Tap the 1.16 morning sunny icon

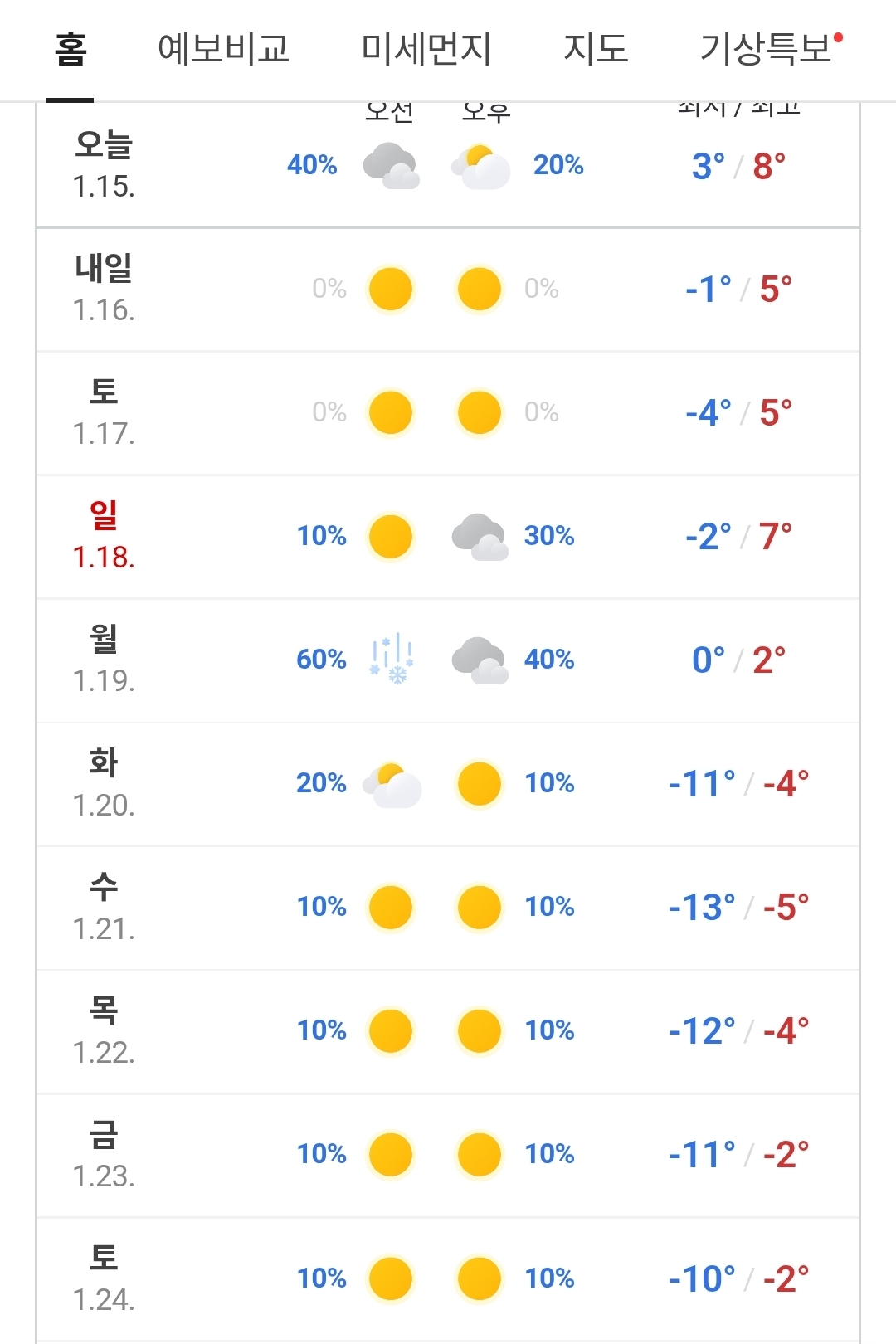point(391,289)
